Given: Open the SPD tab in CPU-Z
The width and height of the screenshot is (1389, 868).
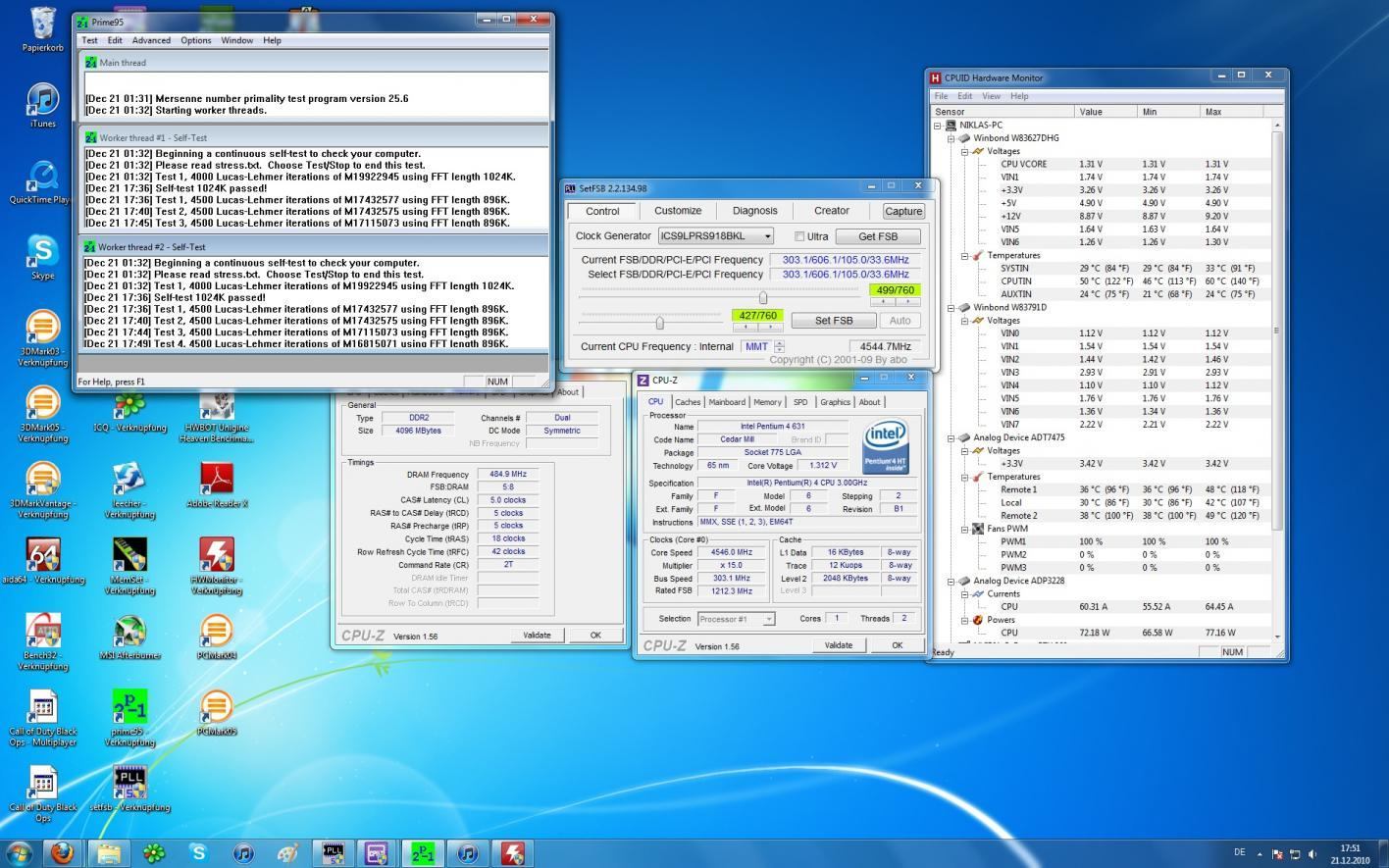Looking at the screenshot, I should (800, 402).
